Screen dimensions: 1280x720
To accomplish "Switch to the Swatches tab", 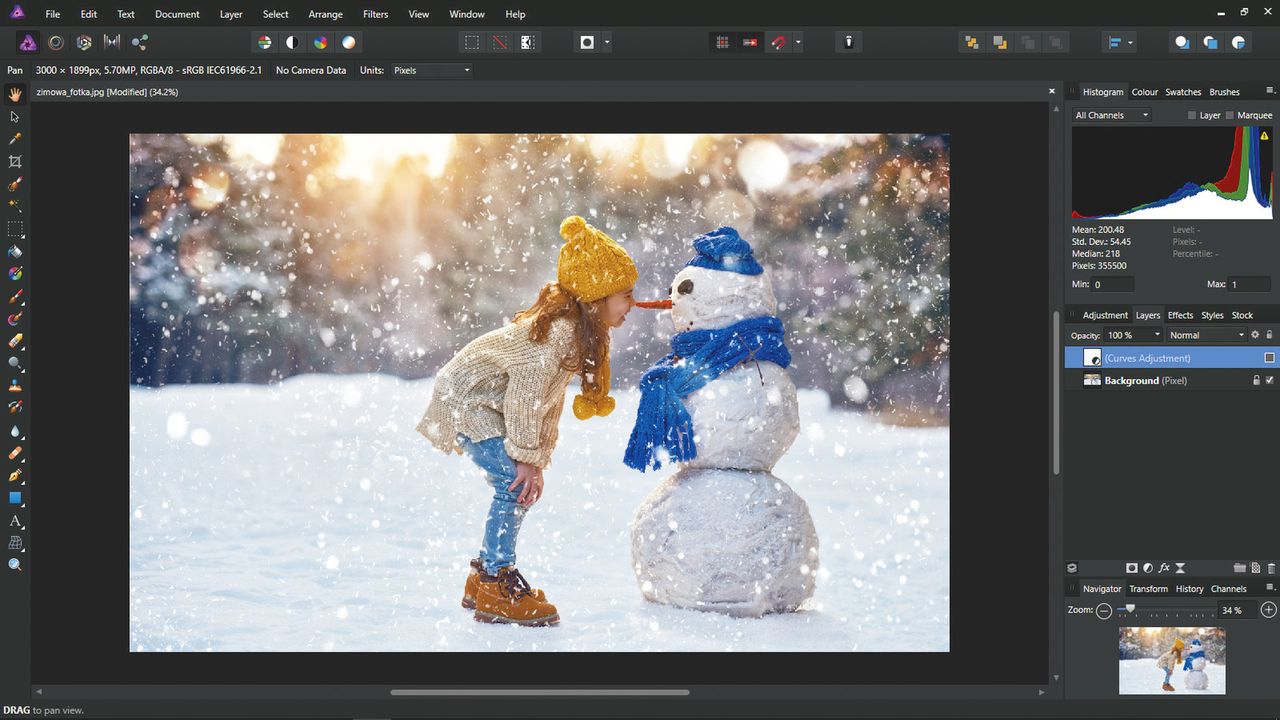I will click(1183, 92).
